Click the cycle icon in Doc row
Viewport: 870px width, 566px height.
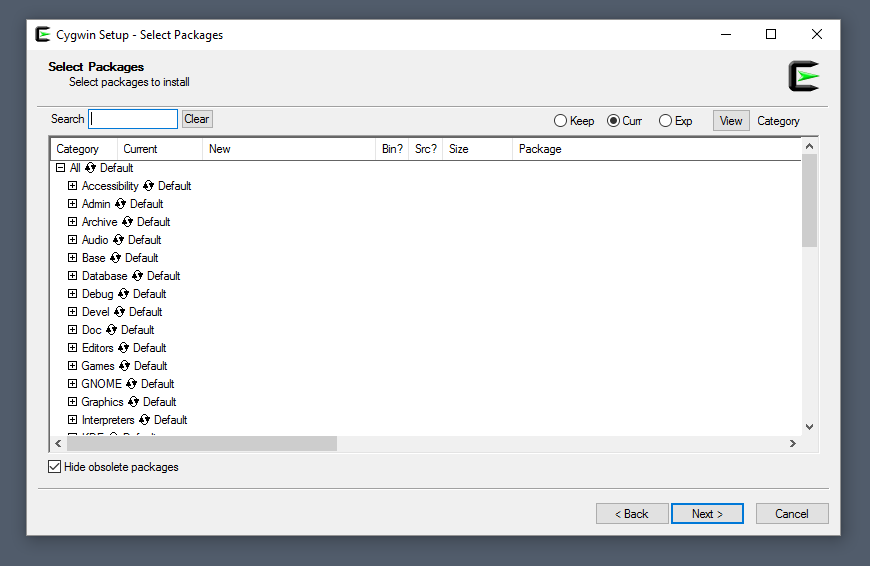pyautogui.click(x=111, y=330)
